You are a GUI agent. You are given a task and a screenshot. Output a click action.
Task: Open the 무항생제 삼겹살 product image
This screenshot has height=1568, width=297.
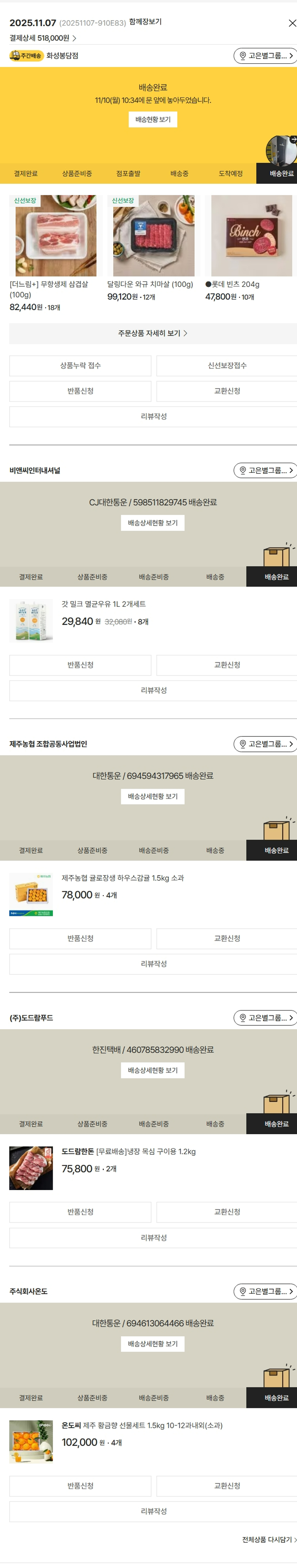55,236
